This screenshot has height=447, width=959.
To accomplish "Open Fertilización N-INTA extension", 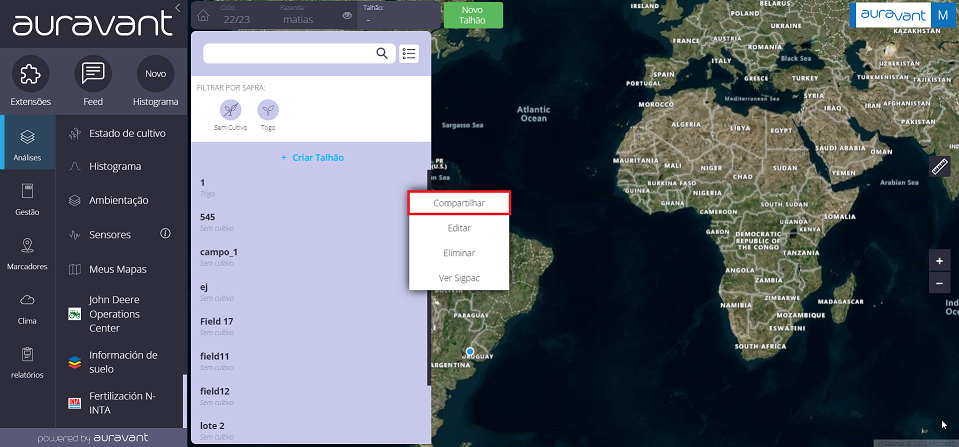I will point(120,402).
